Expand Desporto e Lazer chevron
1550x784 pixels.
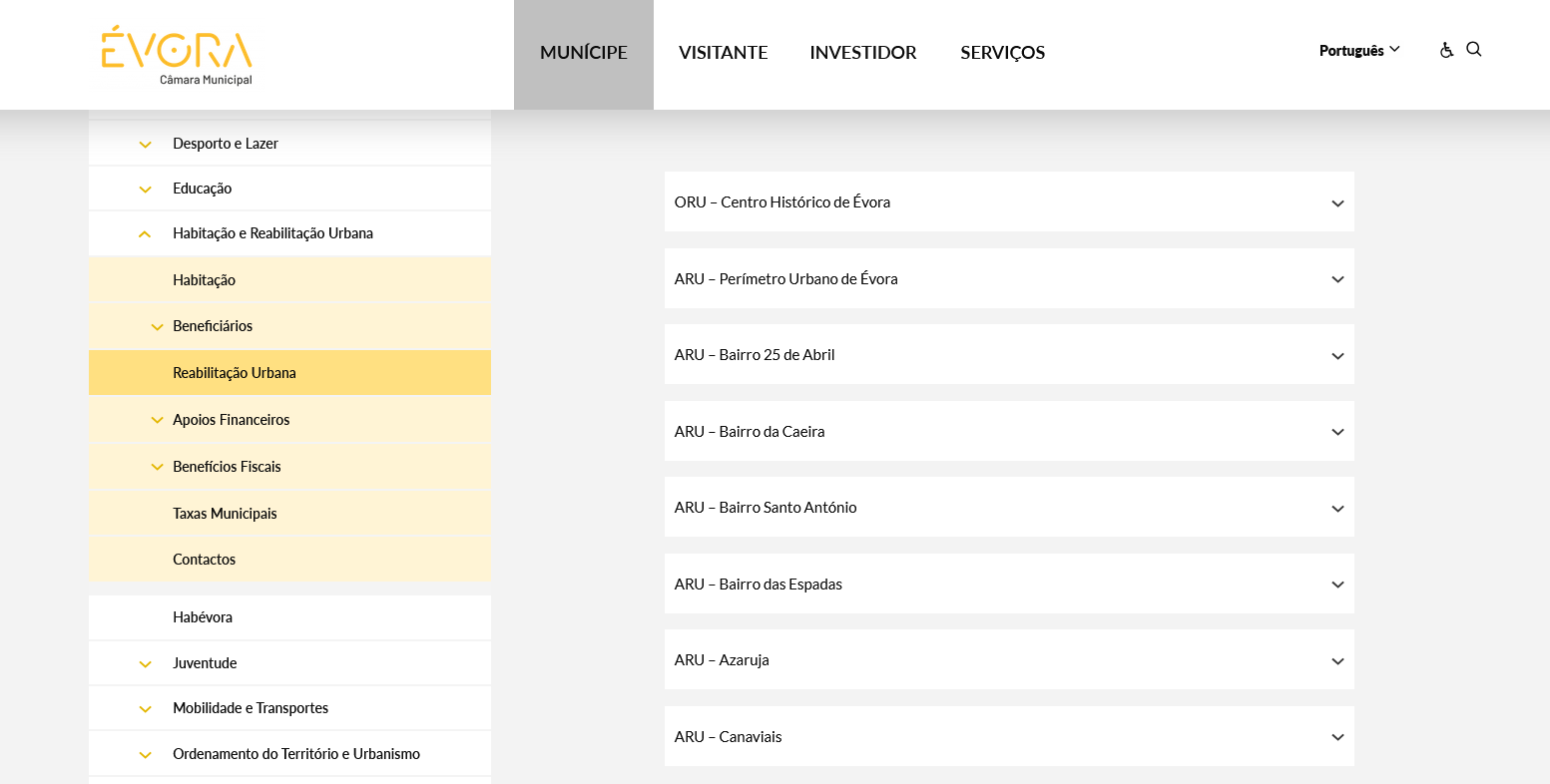[145, 145]
